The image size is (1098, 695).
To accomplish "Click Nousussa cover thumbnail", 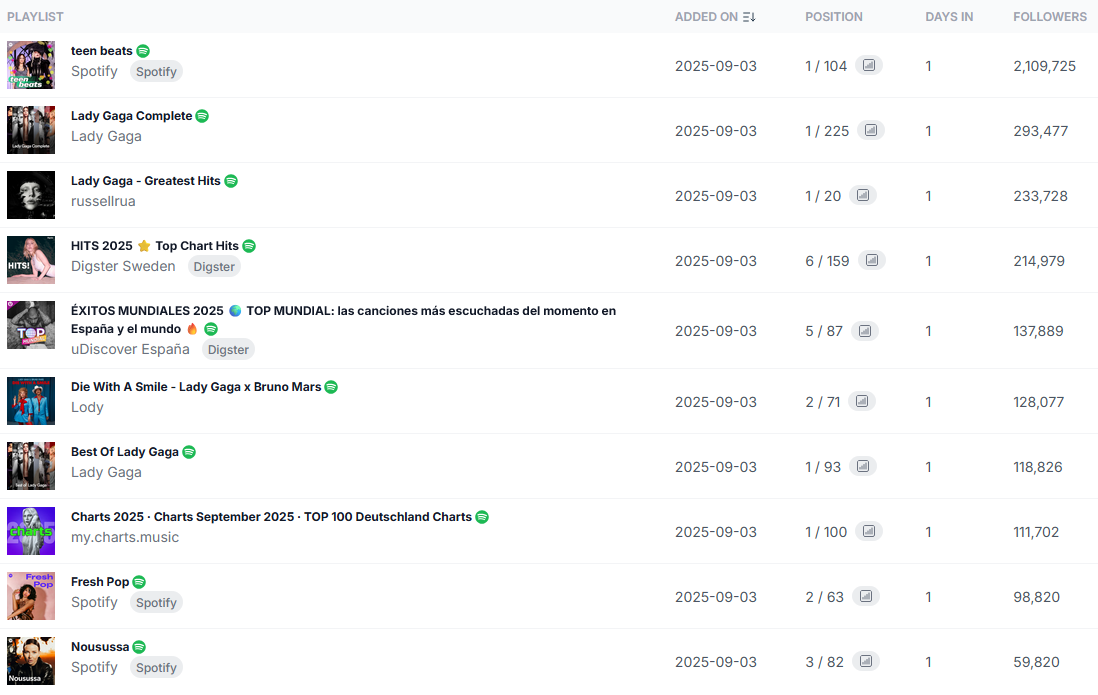I will pos(31,661).
